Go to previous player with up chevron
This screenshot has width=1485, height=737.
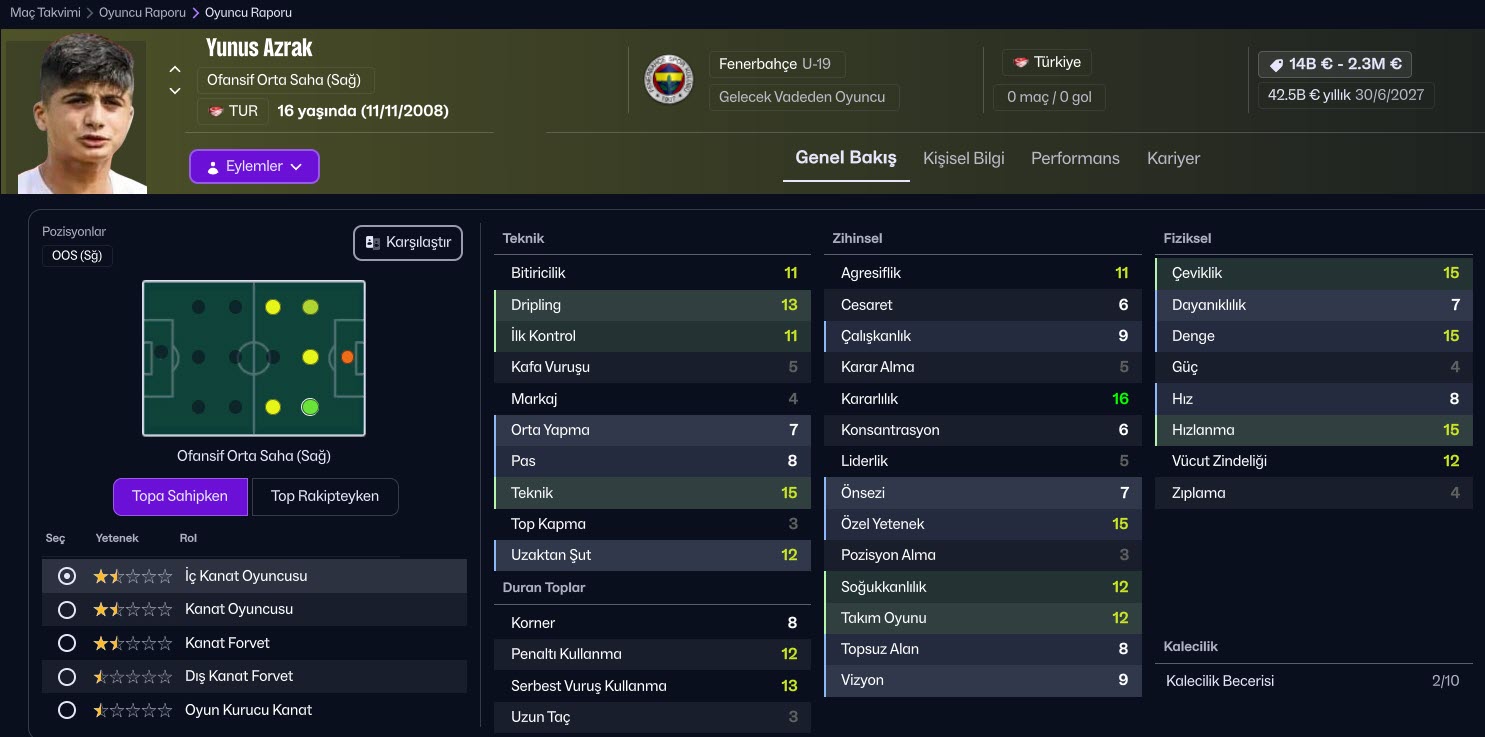[x=175, y=69]
